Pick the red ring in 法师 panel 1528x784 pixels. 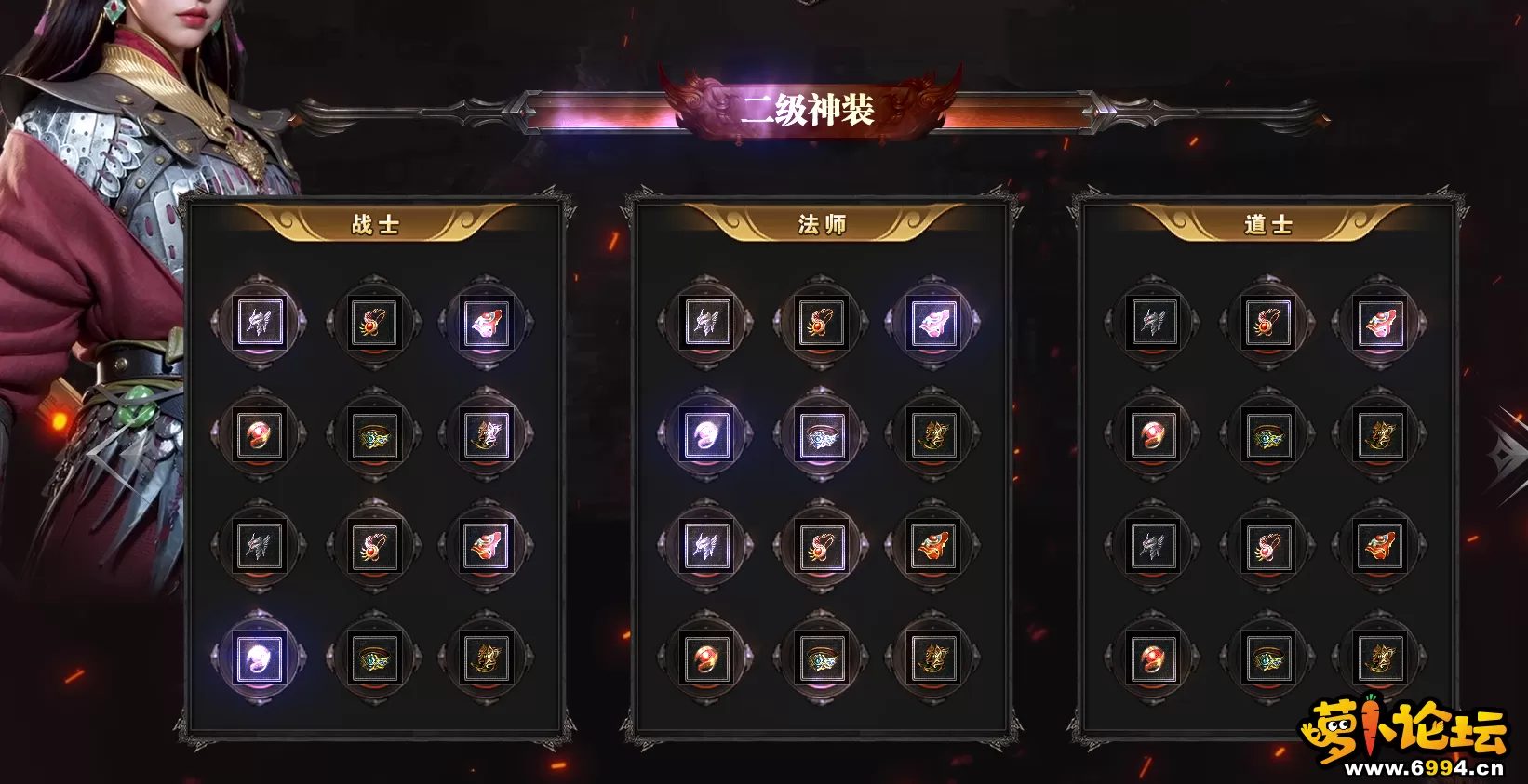pyautogui.click(x=705, y=658)
